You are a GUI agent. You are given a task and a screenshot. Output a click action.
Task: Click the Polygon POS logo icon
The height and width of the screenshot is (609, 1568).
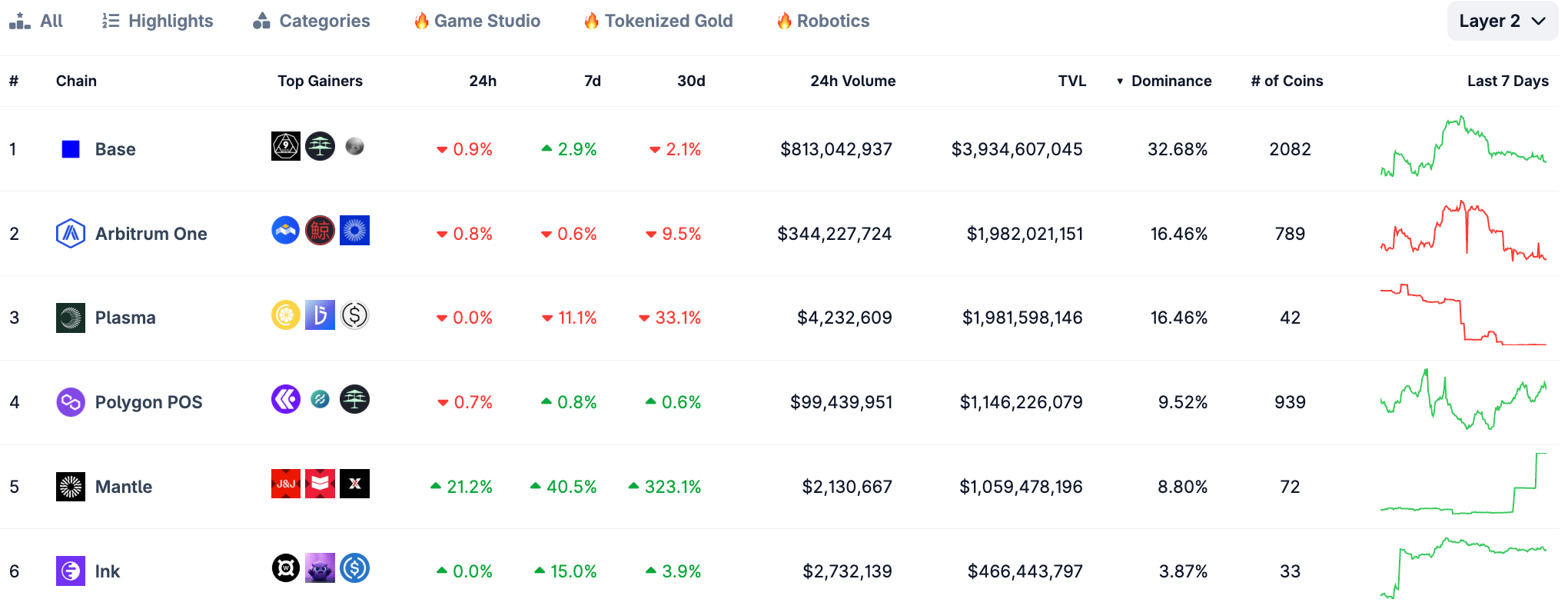click(71, 402)
